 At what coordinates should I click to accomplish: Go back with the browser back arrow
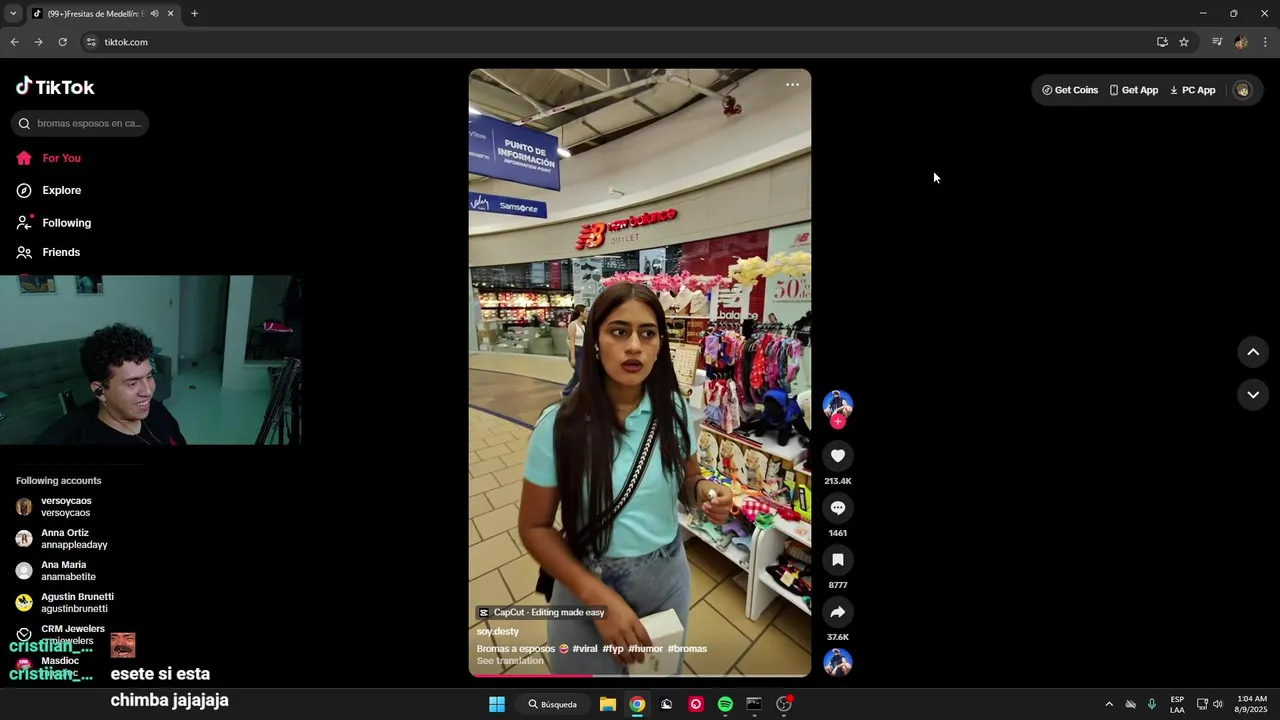pos(14,42)
